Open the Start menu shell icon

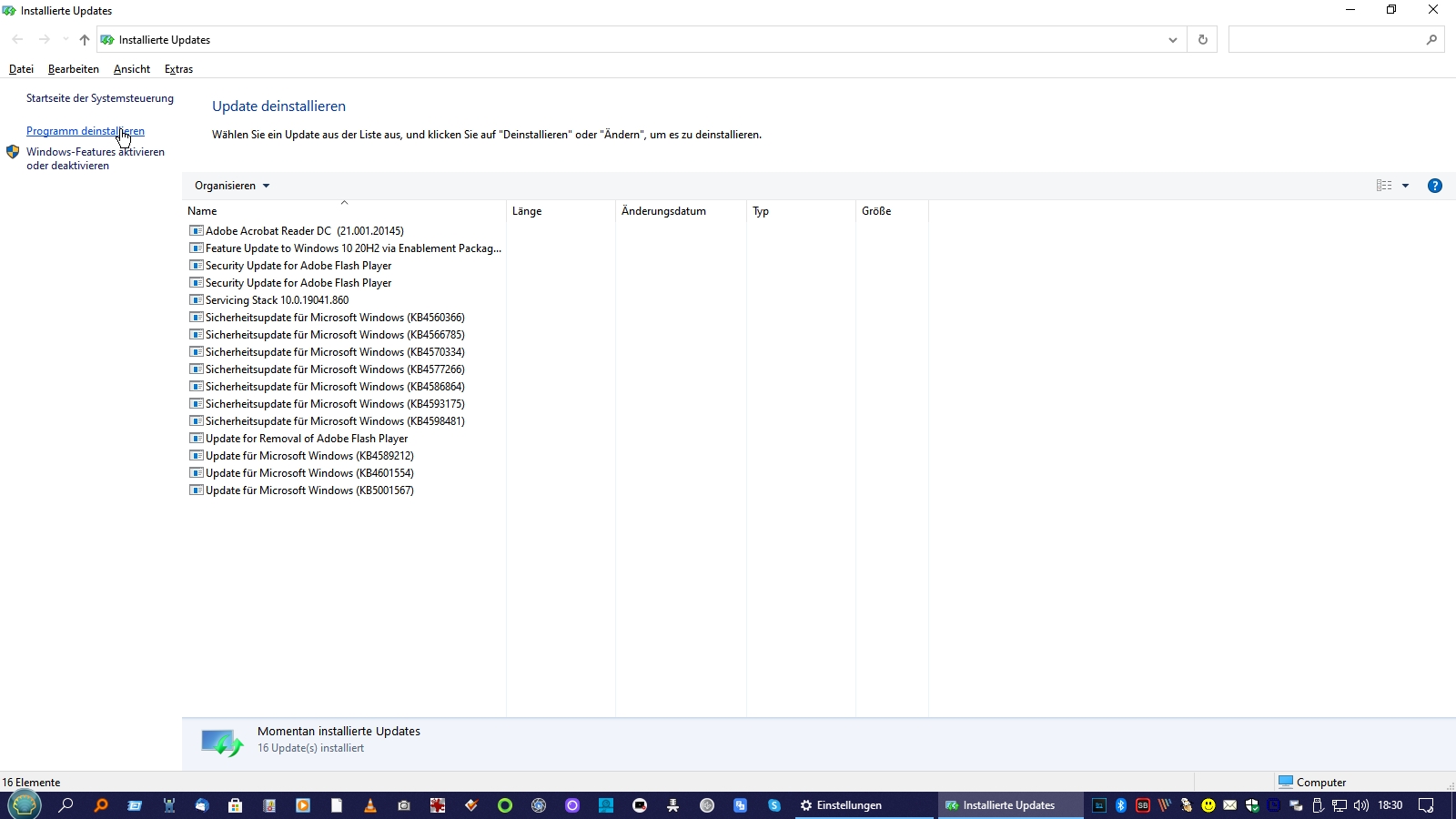(x=25, y=805)
